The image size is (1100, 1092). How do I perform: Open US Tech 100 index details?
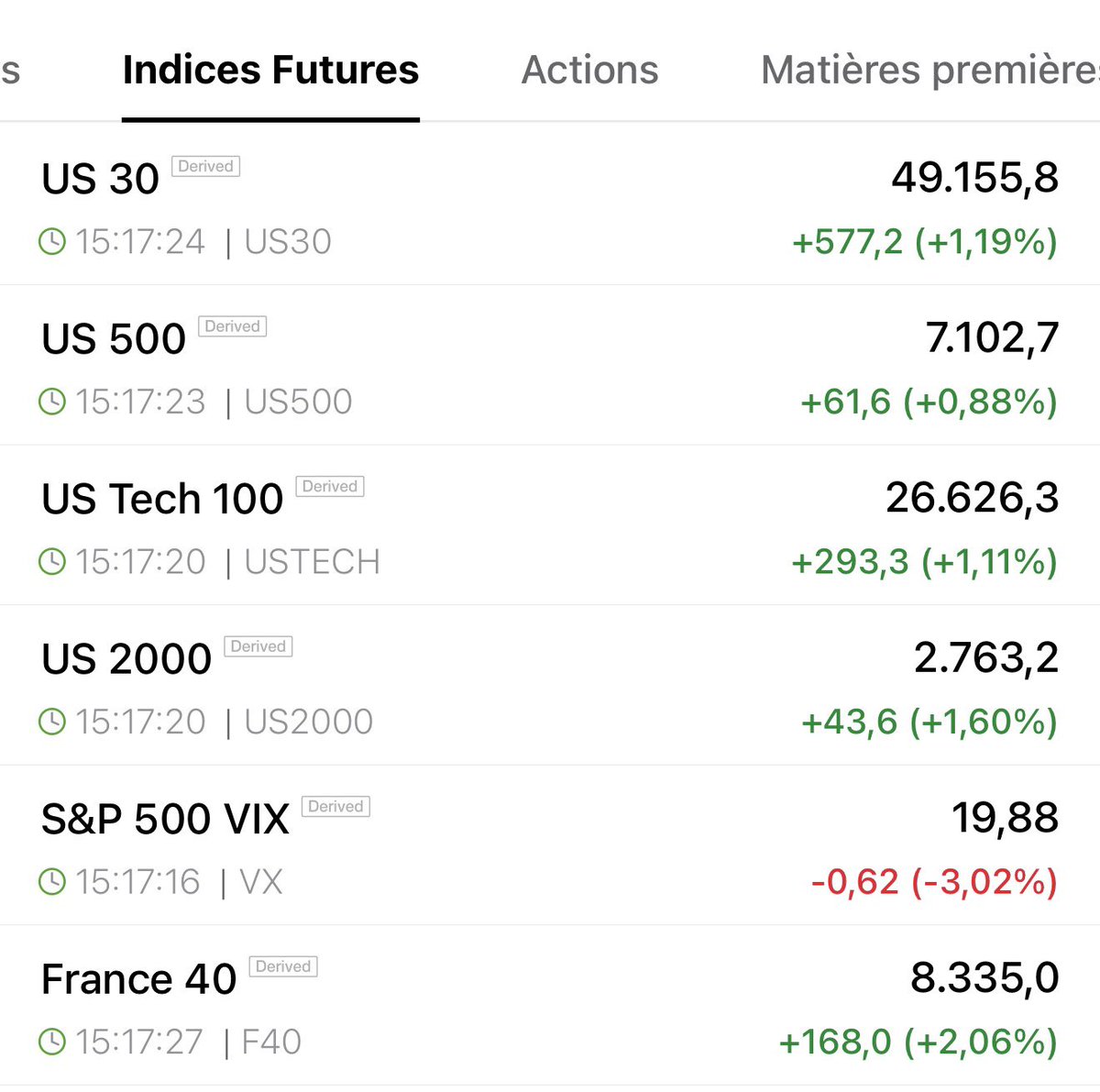162,500
